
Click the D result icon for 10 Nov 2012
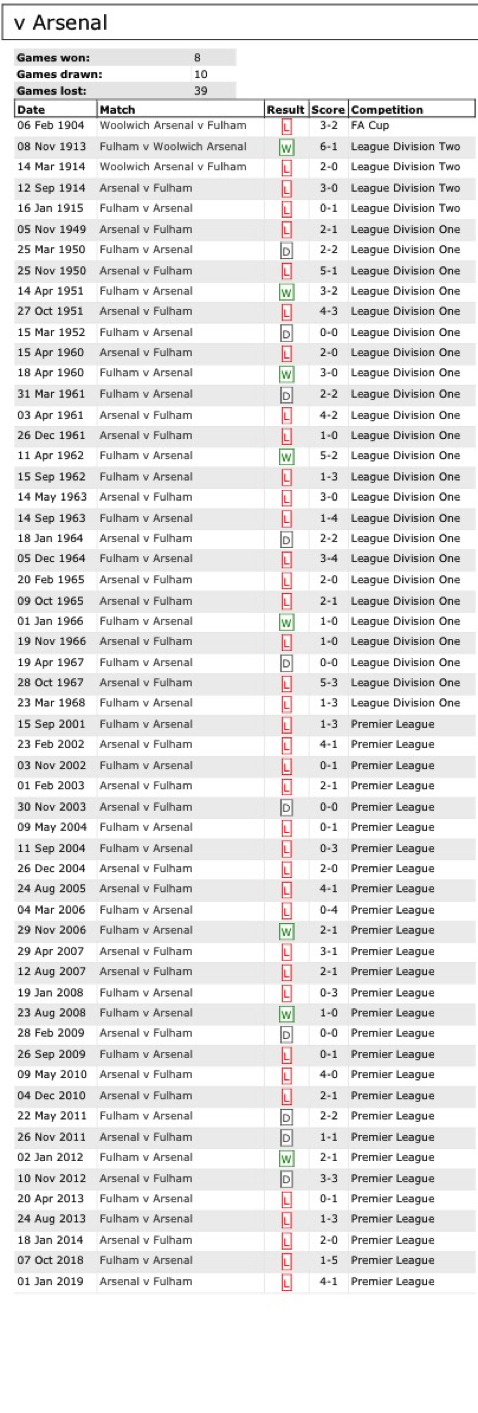286,1178
